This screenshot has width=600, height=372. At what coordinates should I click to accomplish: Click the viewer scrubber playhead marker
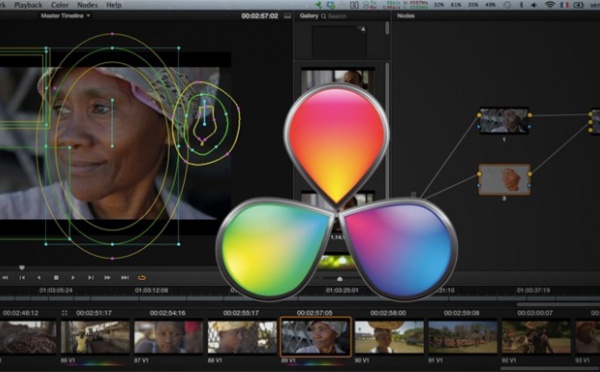click(x=22, y=268)
